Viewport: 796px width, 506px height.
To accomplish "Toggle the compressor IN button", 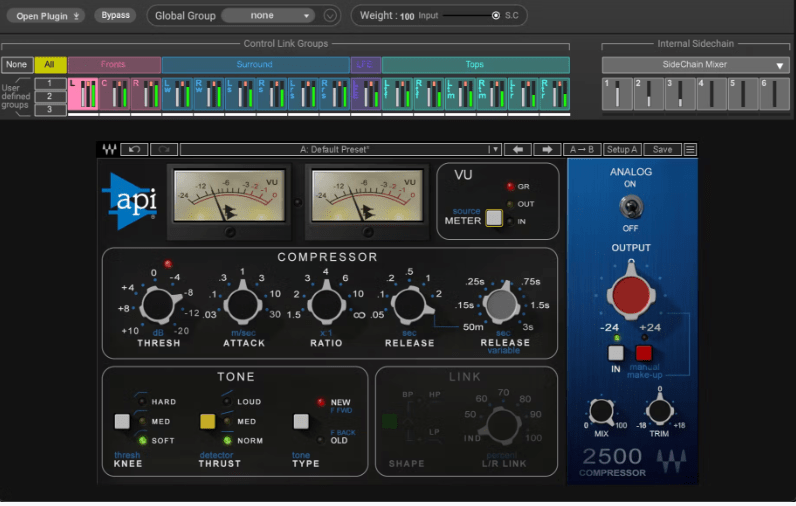I will (x=616, y=353).
